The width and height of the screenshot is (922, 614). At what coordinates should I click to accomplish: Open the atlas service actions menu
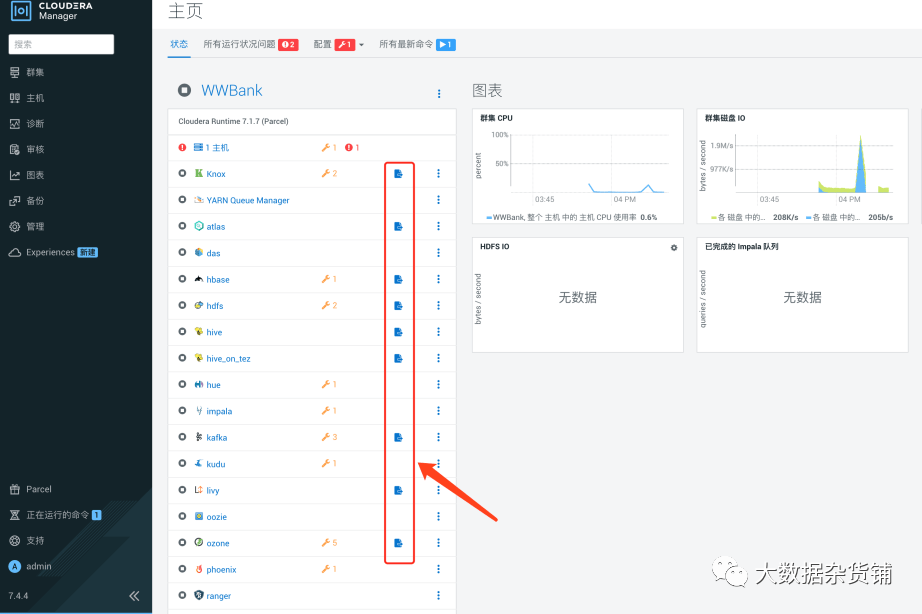(438, 226)
